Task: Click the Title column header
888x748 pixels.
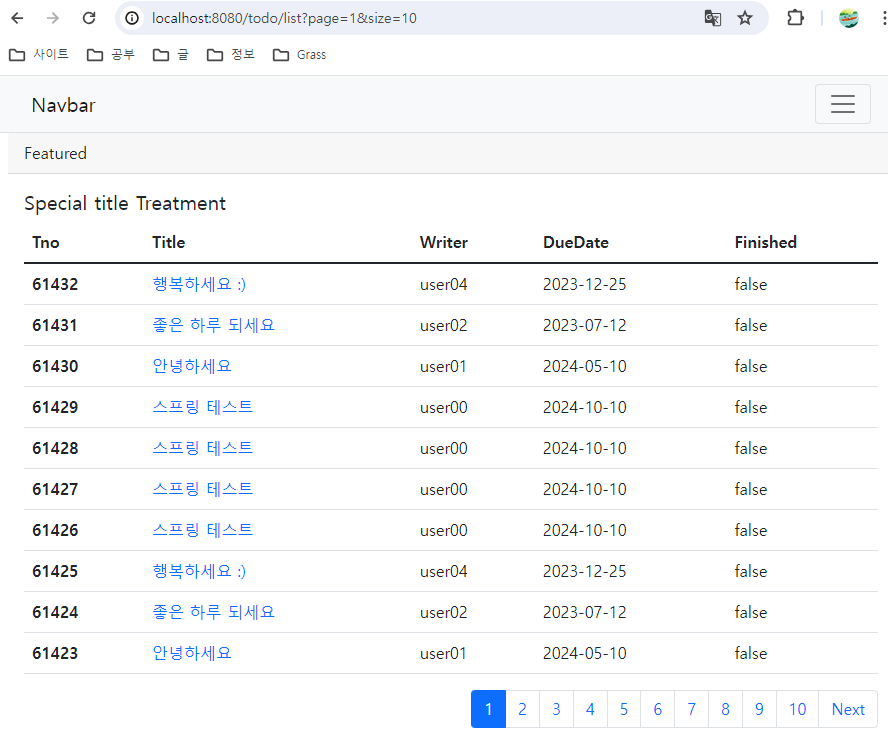Action: point(169,242)
